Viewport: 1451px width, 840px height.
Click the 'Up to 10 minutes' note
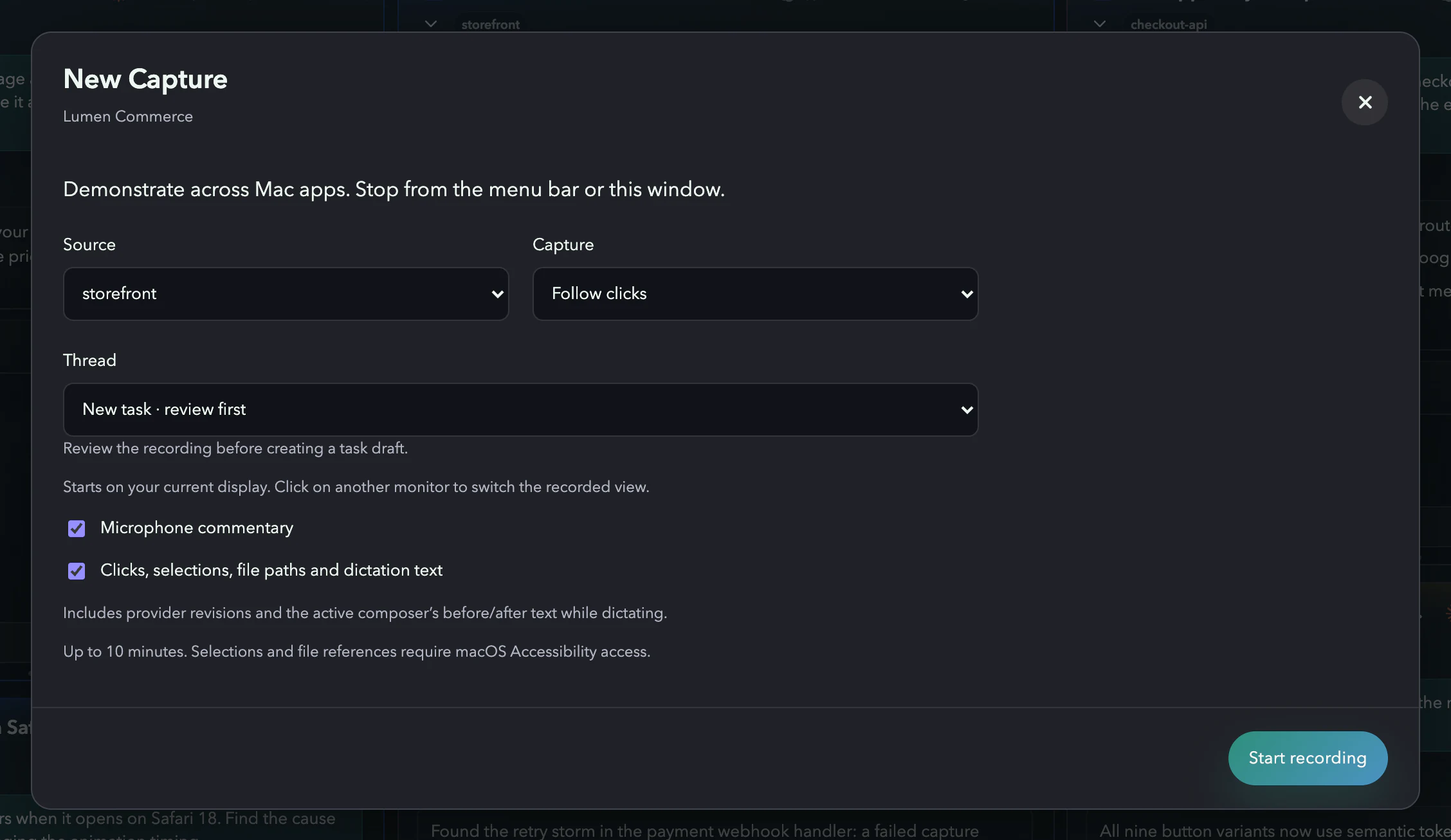click(x=356, y=652)
